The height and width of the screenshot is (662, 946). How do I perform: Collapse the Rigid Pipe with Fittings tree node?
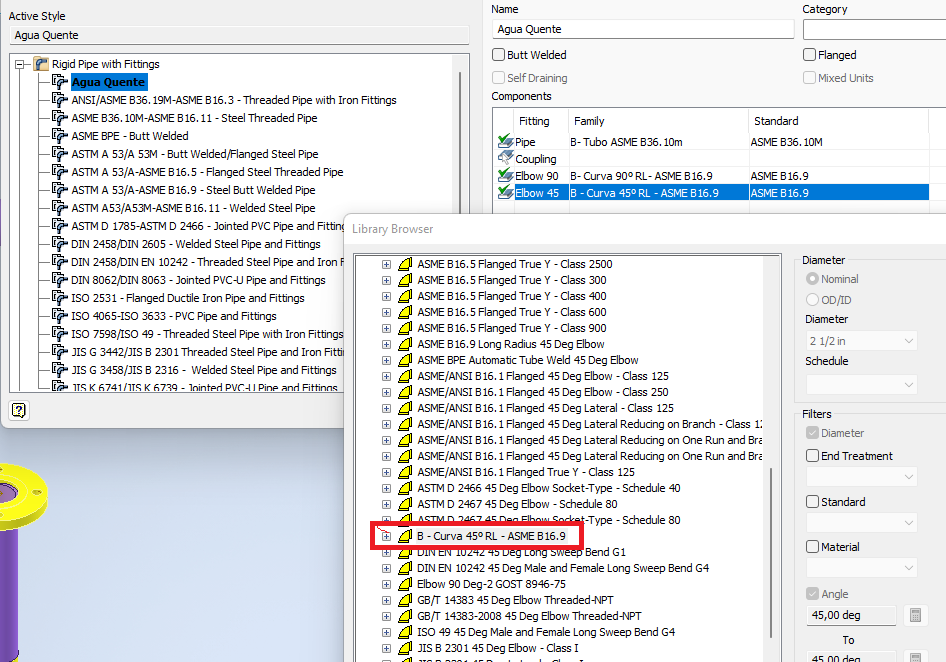pos(20,64)
